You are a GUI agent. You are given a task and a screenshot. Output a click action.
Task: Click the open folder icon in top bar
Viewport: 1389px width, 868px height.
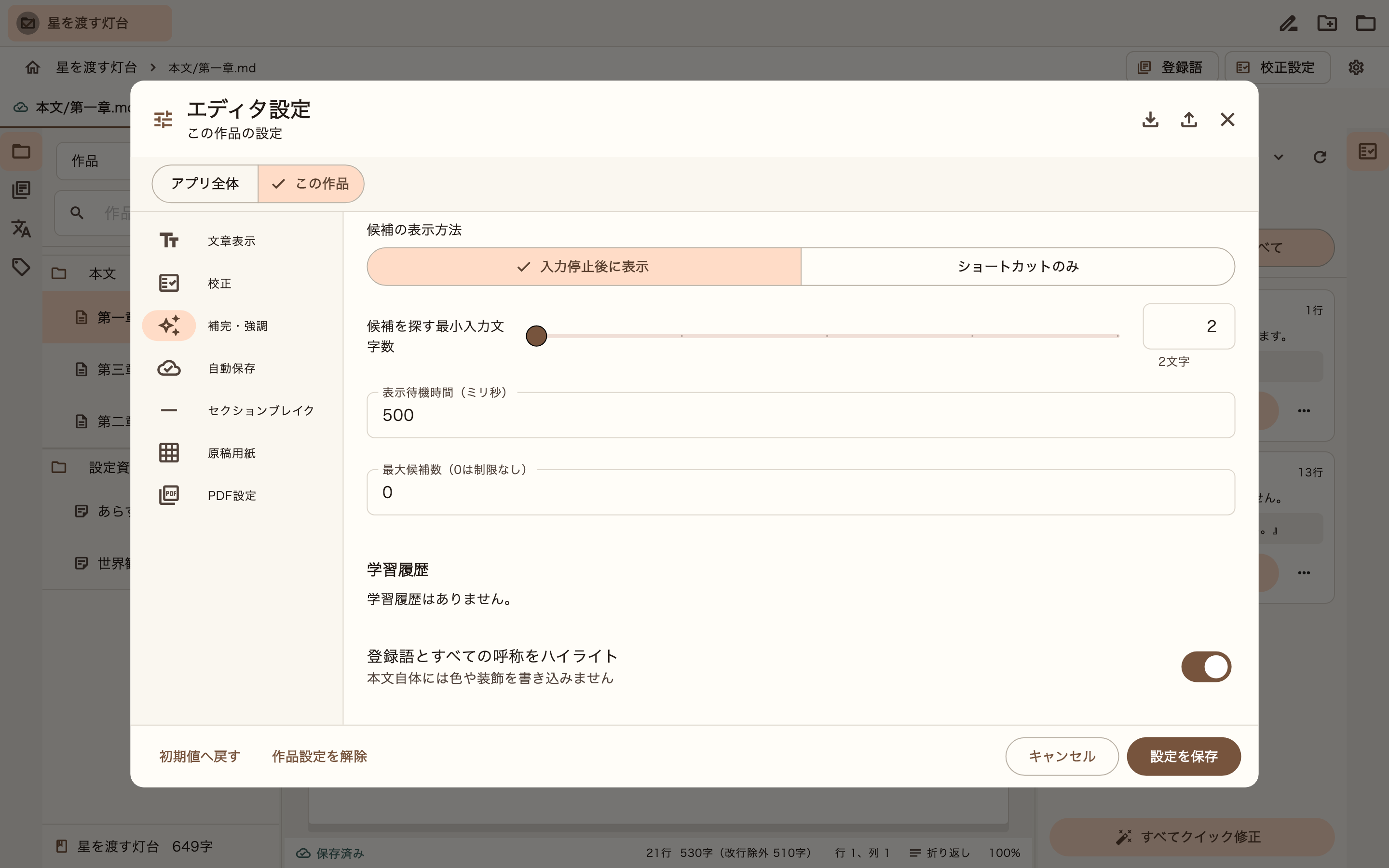pos(1365,23)
